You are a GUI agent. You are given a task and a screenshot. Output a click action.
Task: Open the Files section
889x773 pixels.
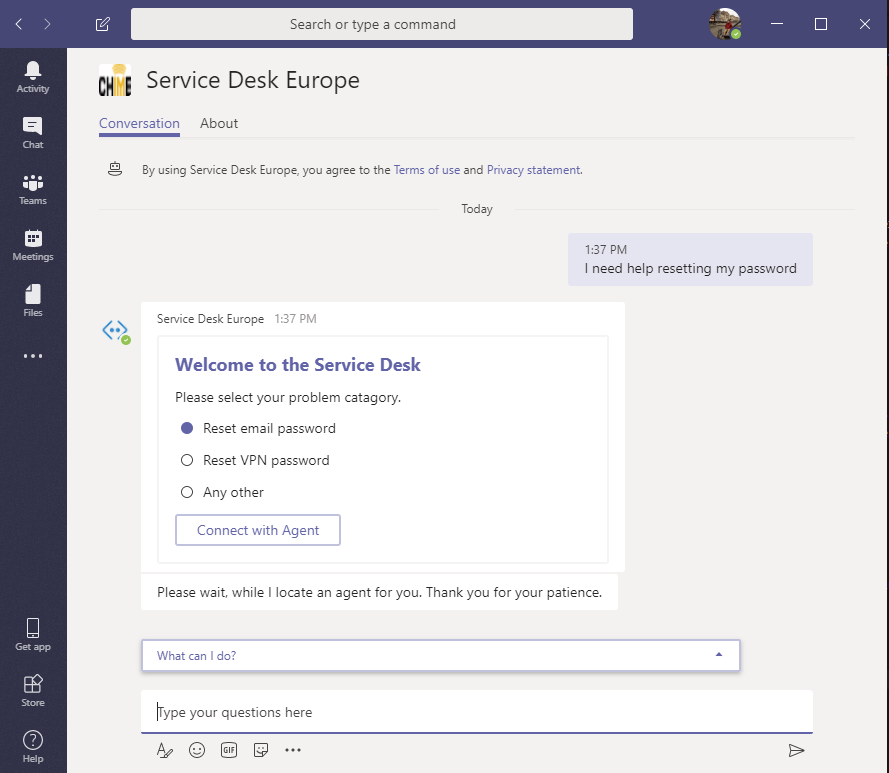tap(33, 301)
